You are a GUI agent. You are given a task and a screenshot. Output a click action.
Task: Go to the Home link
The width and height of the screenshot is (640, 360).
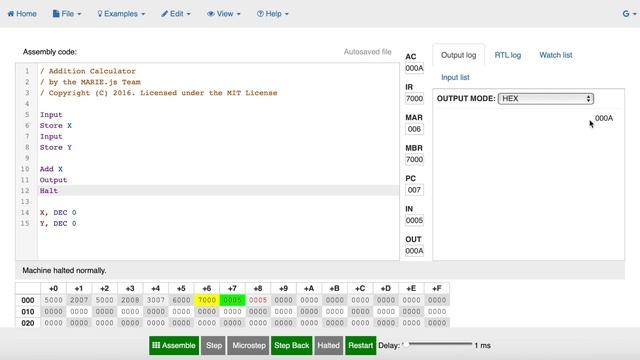tap(22, 14)
